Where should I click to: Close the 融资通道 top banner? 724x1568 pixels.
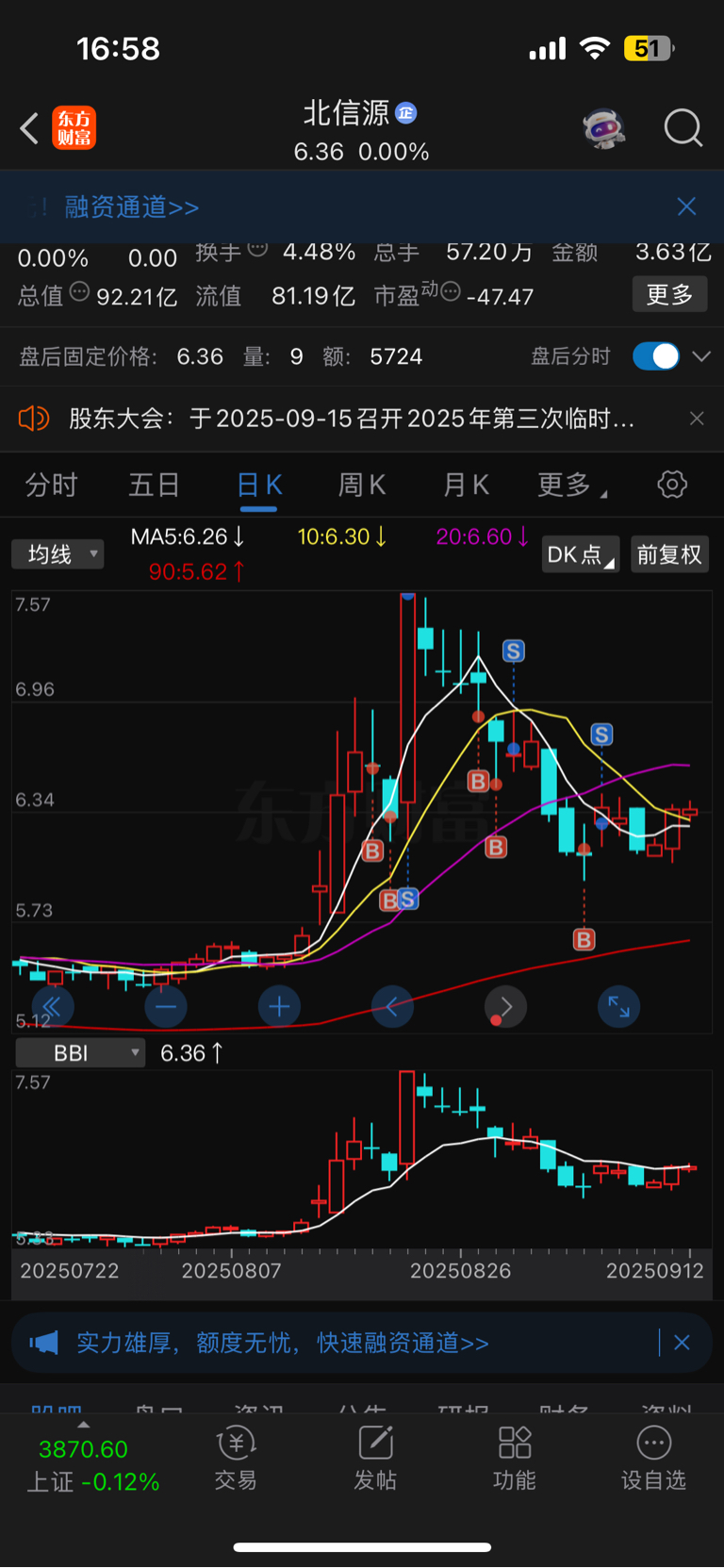click(686, 206)
